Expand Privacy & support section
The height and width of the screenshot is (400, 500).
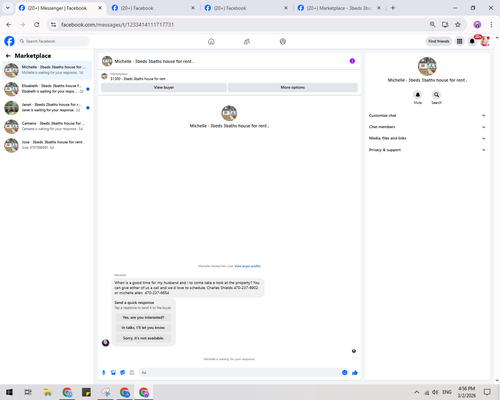pos(427,150)
